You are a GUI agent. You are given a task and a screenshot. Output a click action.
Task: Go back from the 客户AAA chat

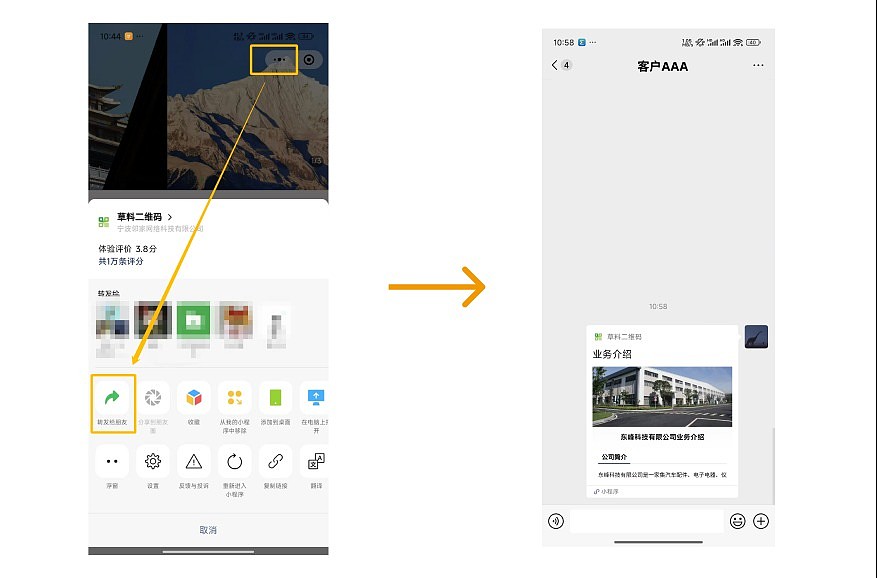click(x=554, y=65)
